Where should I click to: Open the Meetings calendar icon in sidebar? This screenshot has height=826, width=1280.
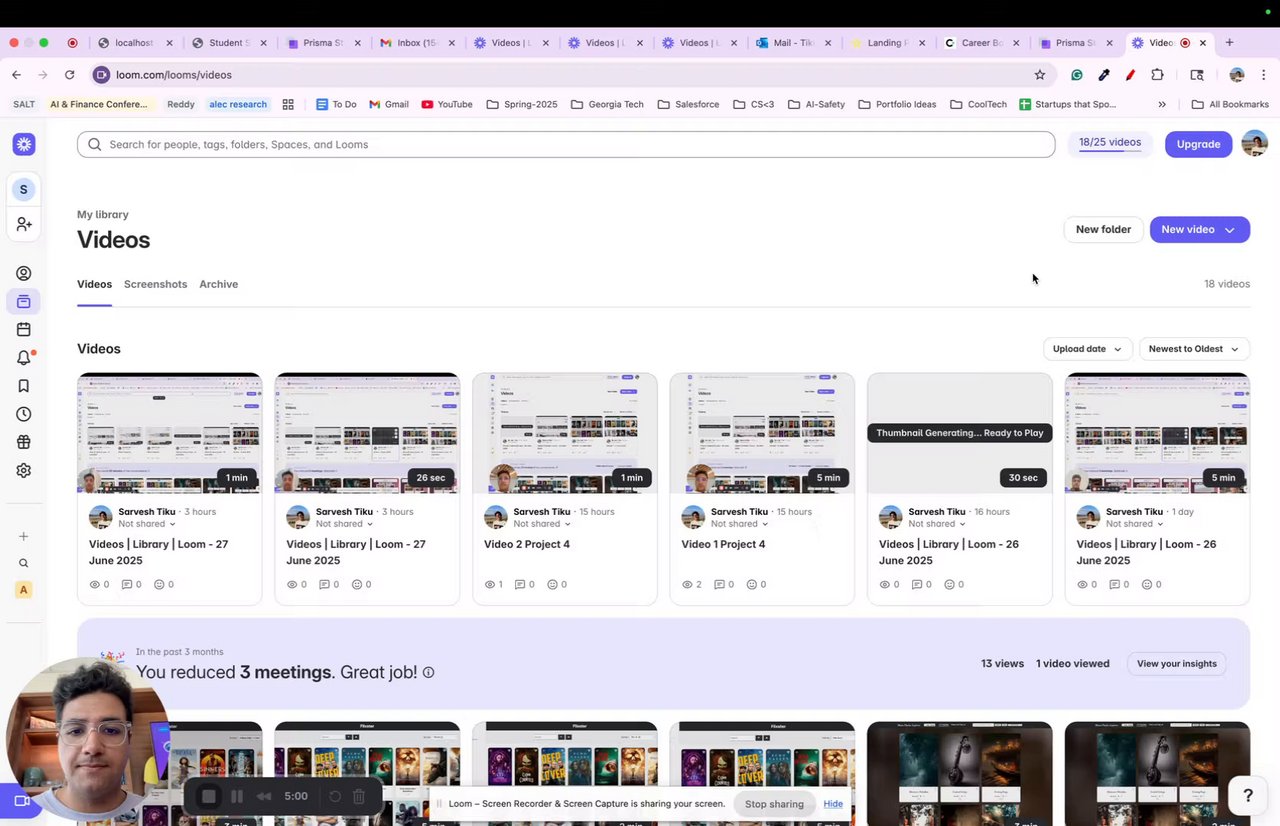pyautogui.click(x=24, y=330)
